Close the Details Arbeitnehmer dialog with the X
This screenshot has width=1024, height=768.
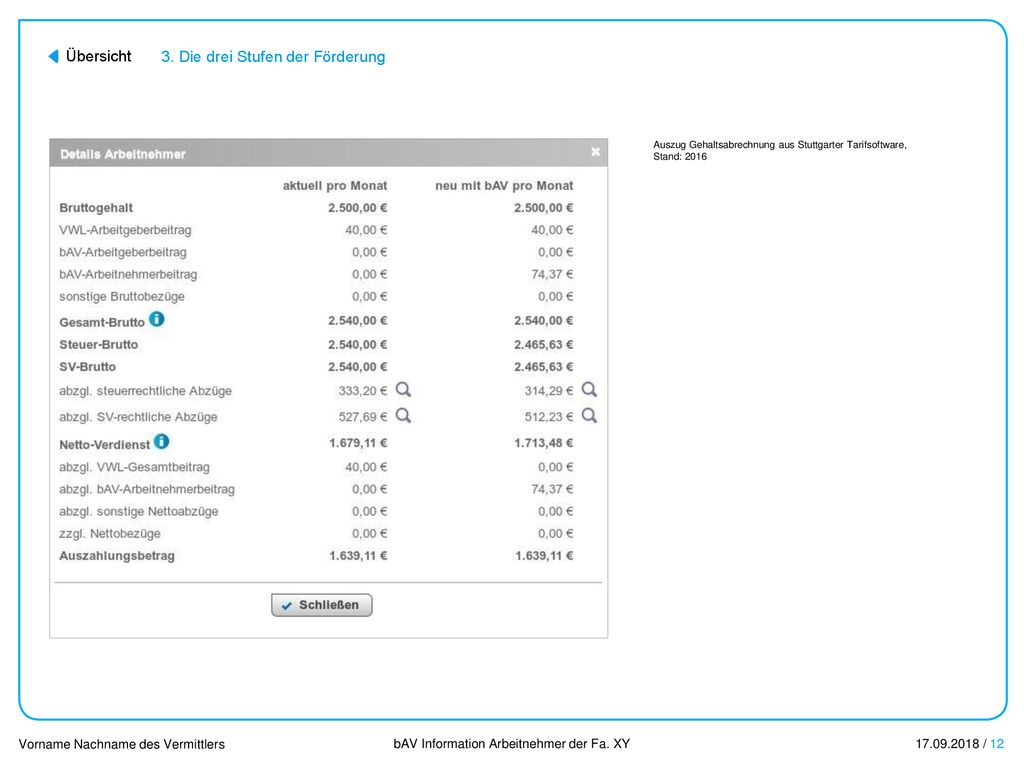pos(595,152)
